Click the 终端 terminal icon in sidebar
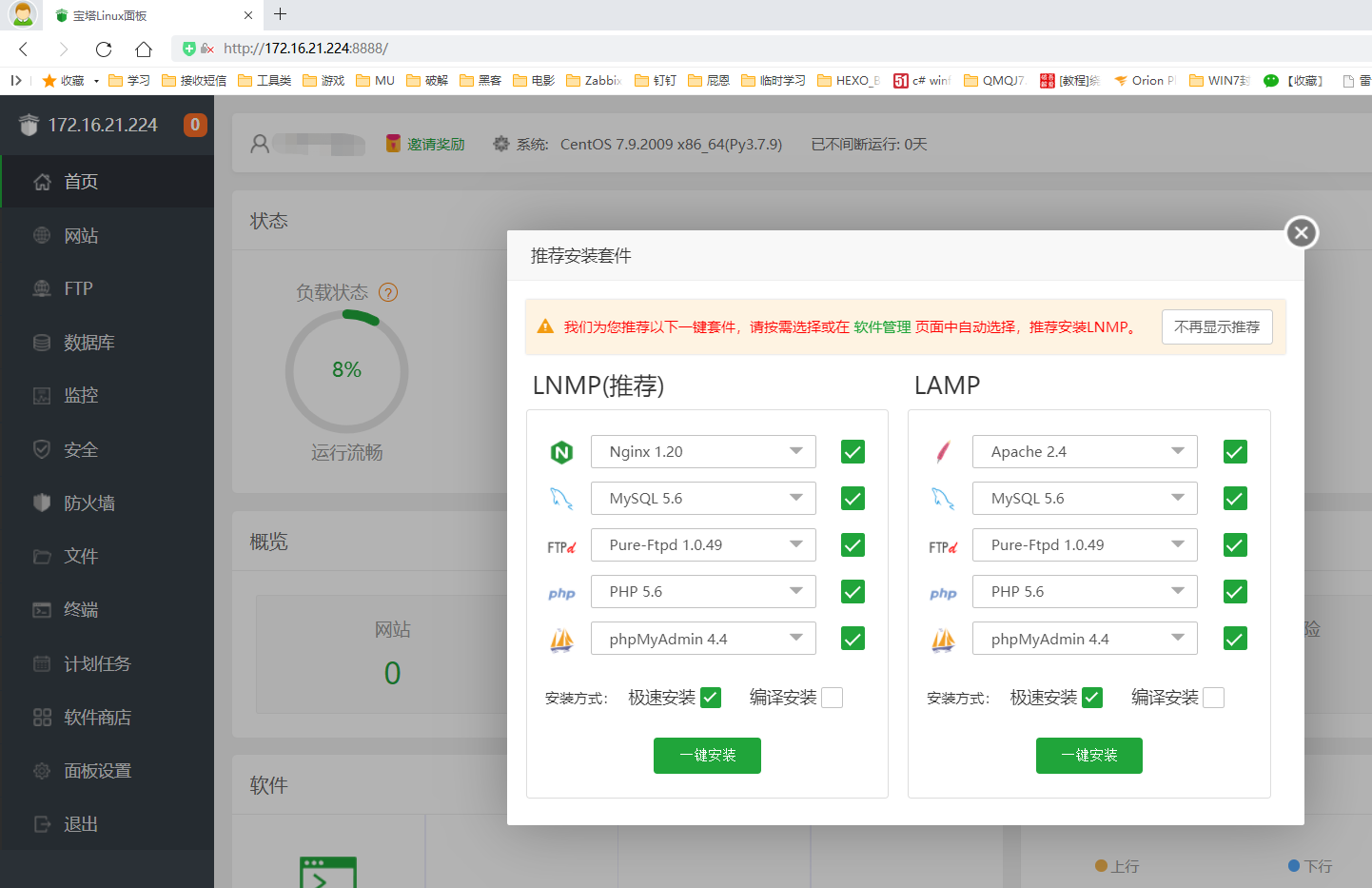The width and height of the screenshot is (1372, 888). pyautogui.click(x=42, y=610)
